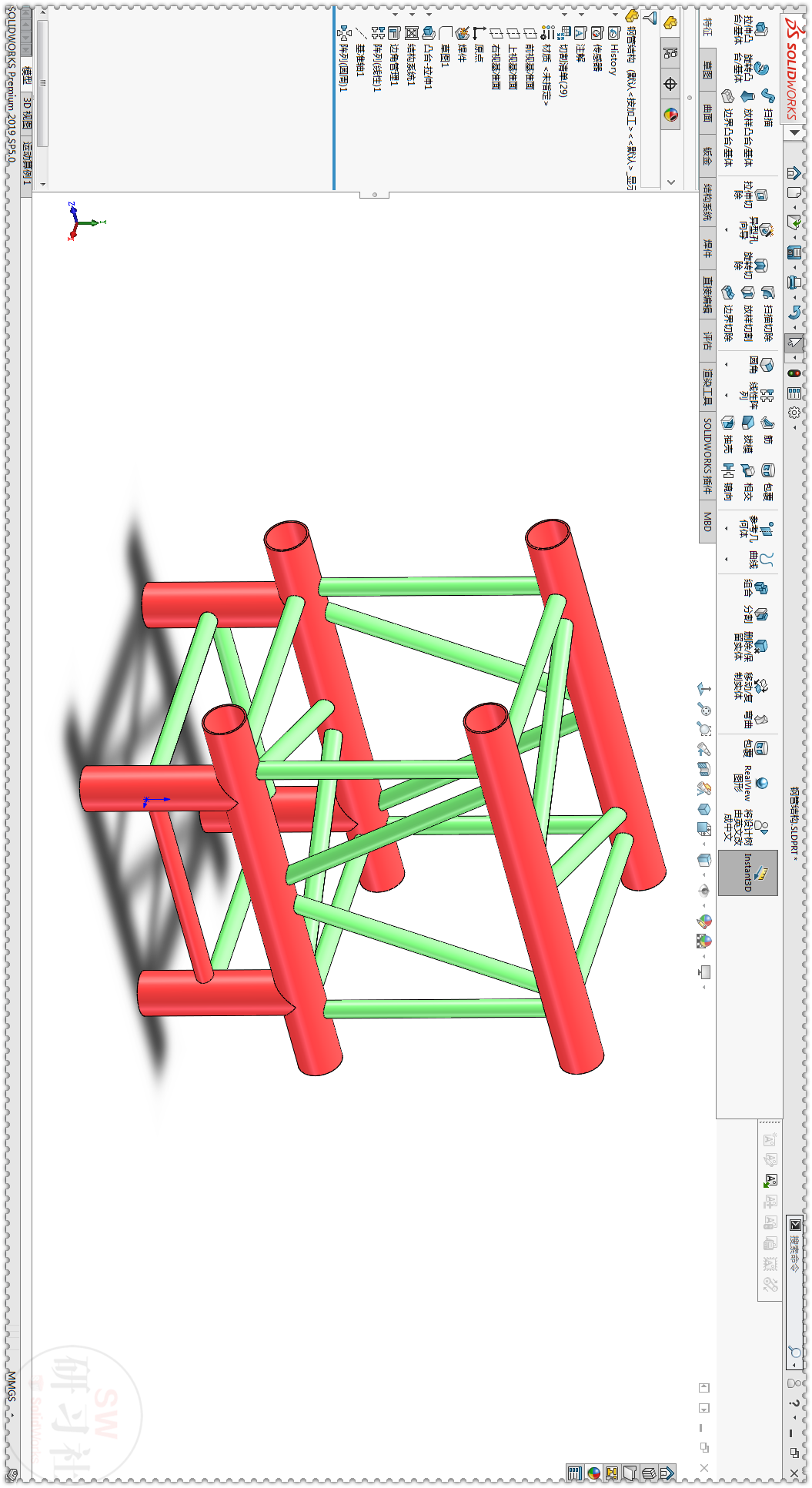Click the 边界切除 boundary cut tool
The width and height of the screenshot is (812, 1488).
tap(727, 313)
